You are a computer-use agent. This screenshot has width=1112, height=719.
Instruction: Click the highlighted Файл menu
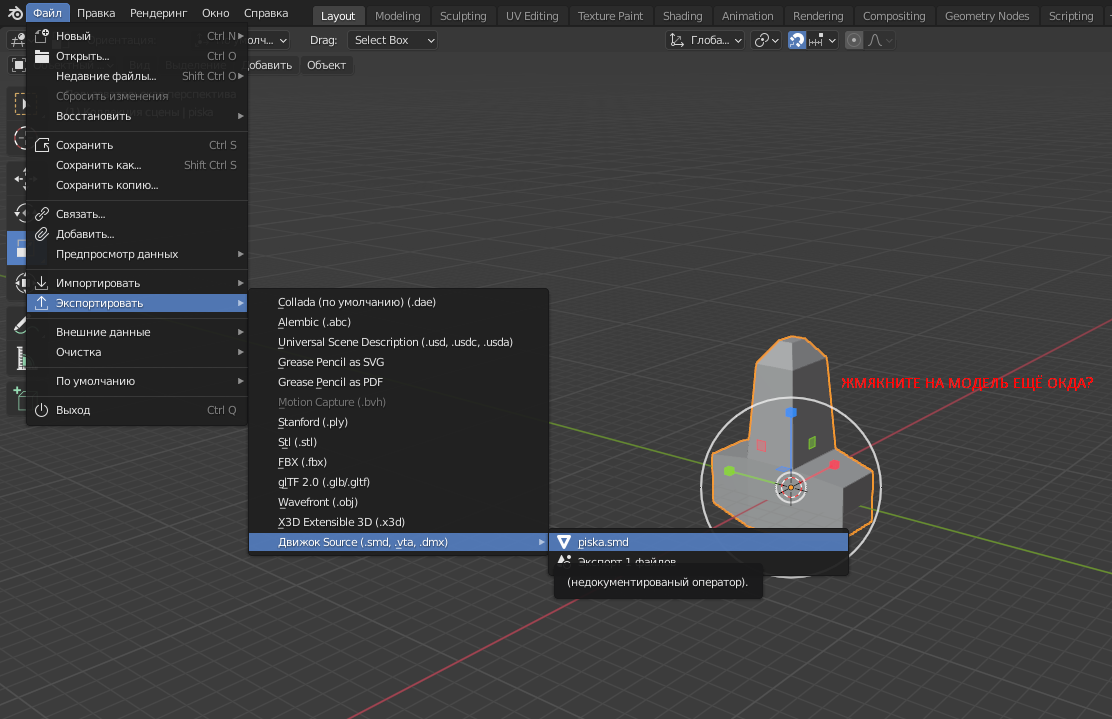point(48,13)
